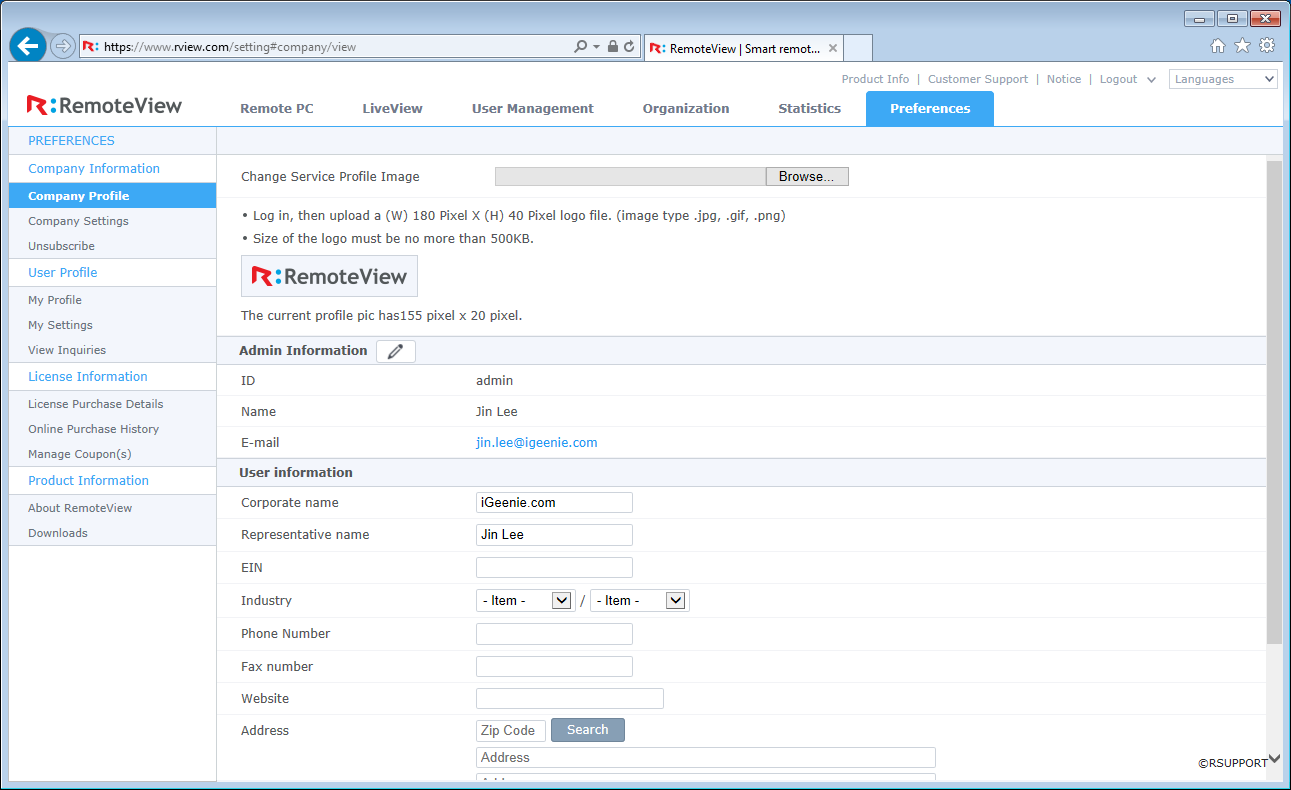Viewport: 1291px width, 790px height.
Task: Open Online Purchase History in sidebar
Action: pyautogui.click(x=93, y=429)
